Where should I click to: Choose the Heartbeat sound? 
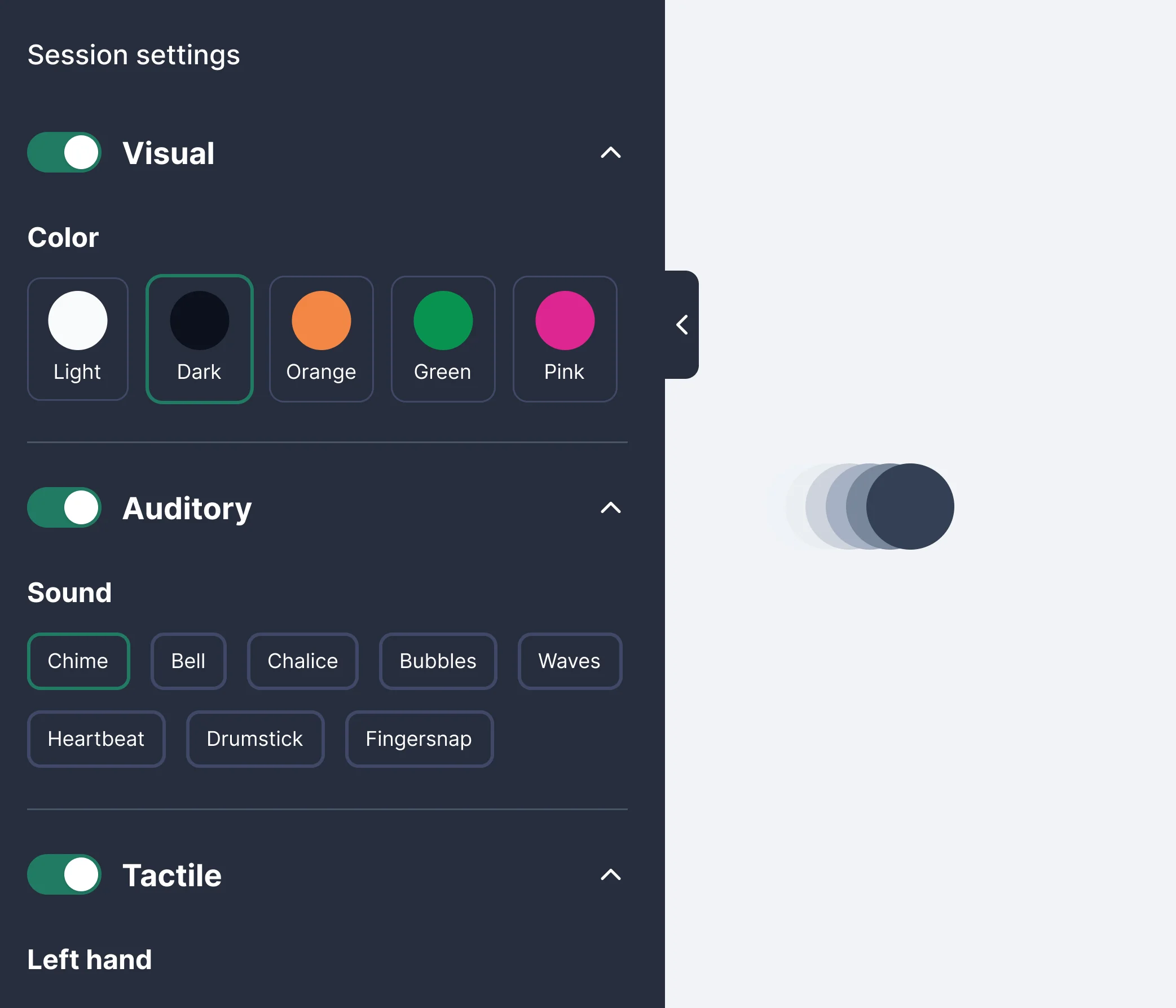coord(96,739)
